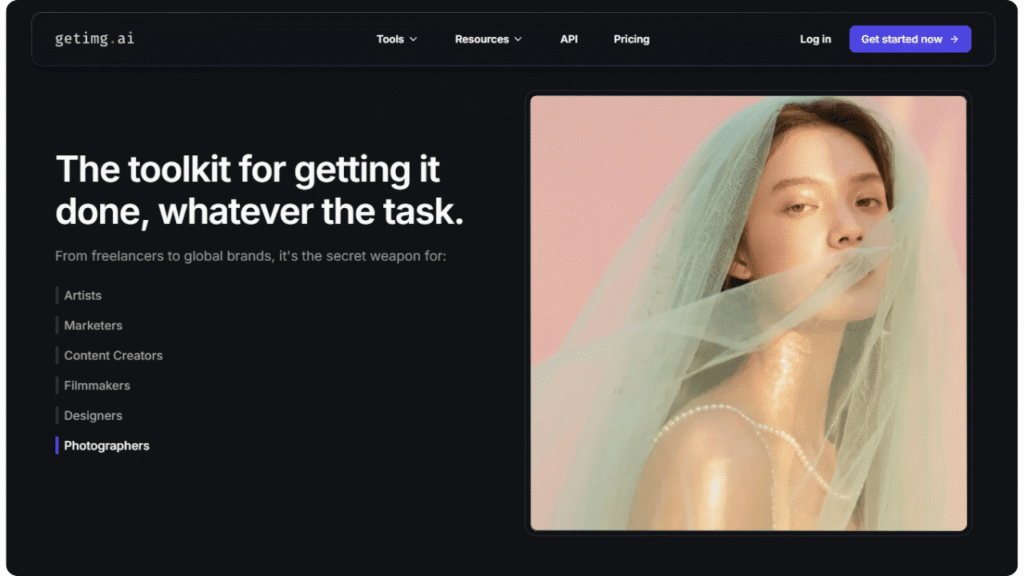Select the Designers entry
The width and height of the screenshot is (1024, 576).
tap(93, 415)
